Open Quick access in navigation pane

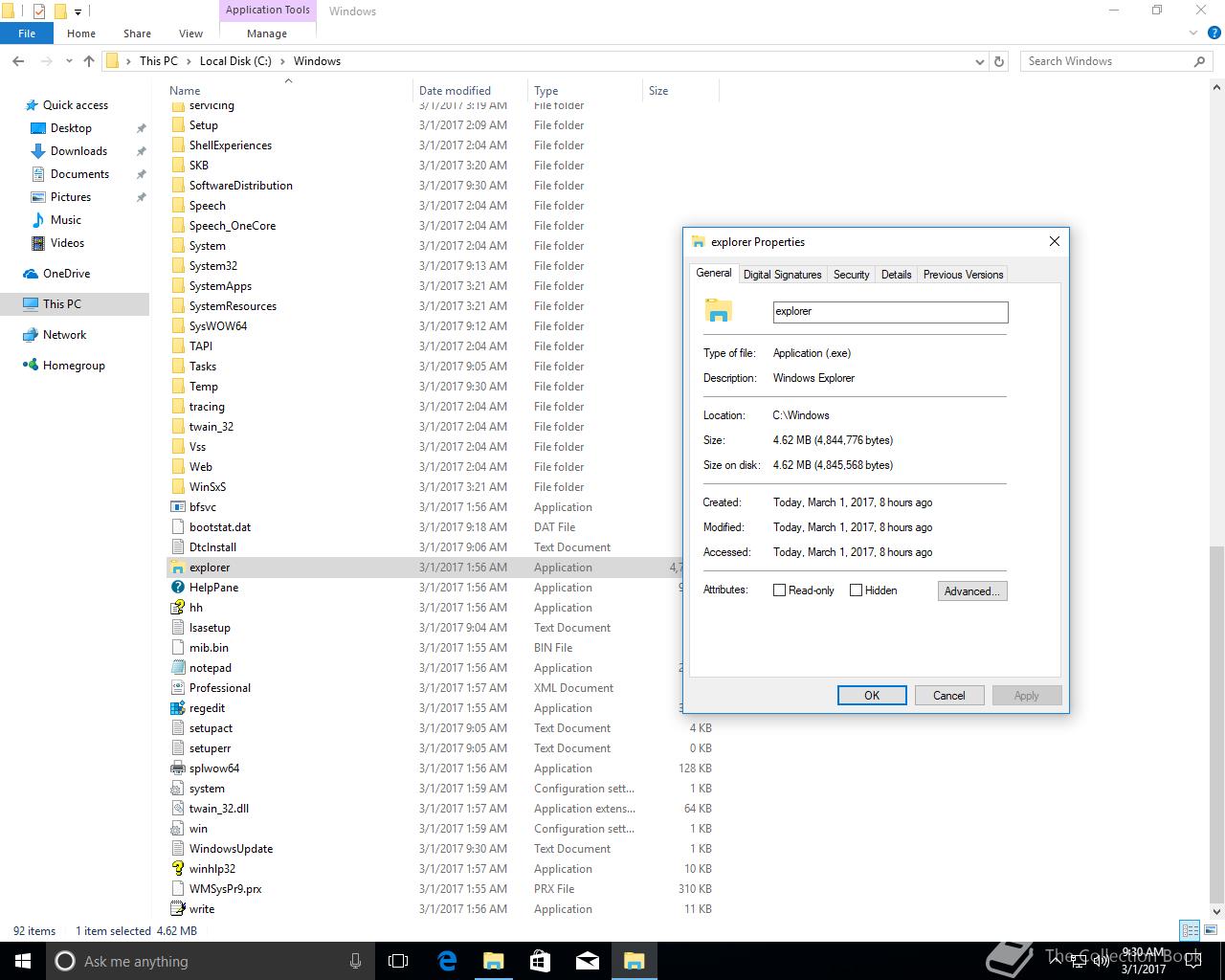point(75,105)
